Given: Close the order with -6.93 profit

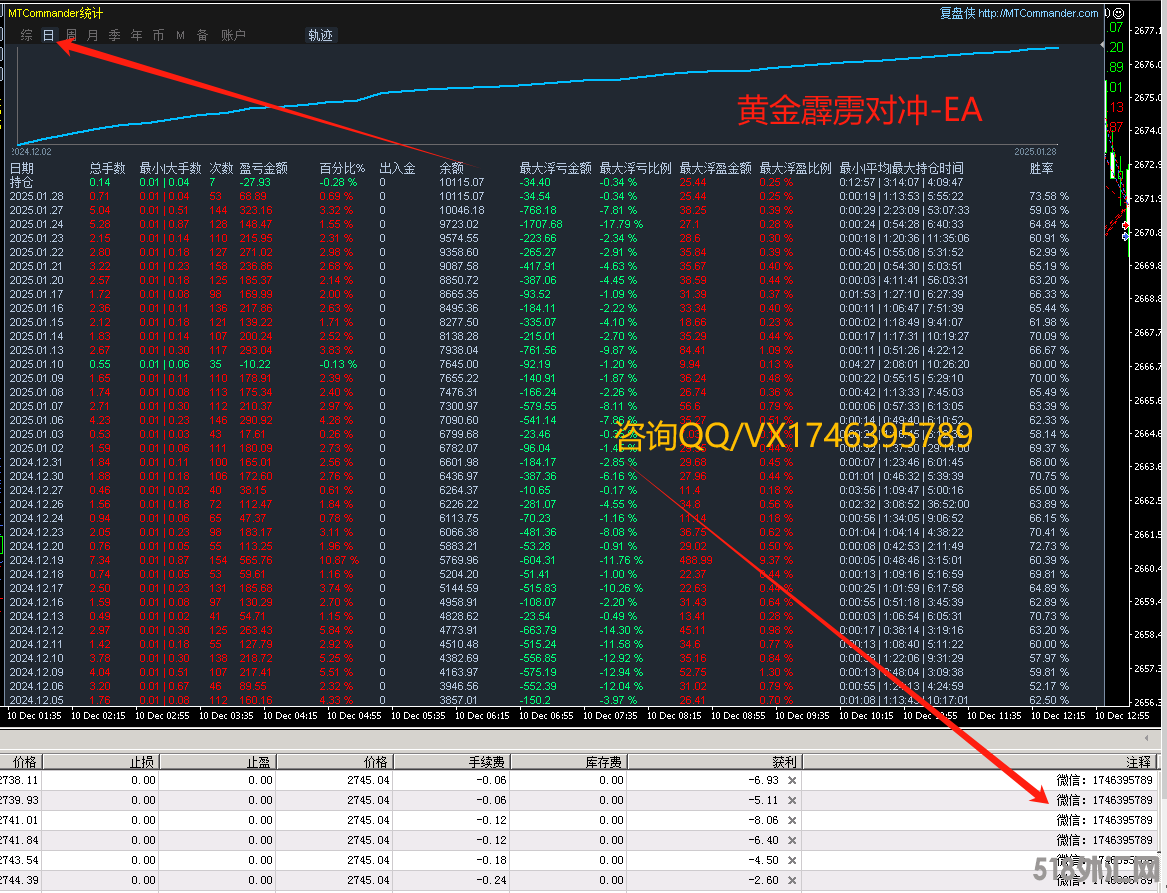Looking at the screenshot, I should (792, 780).
